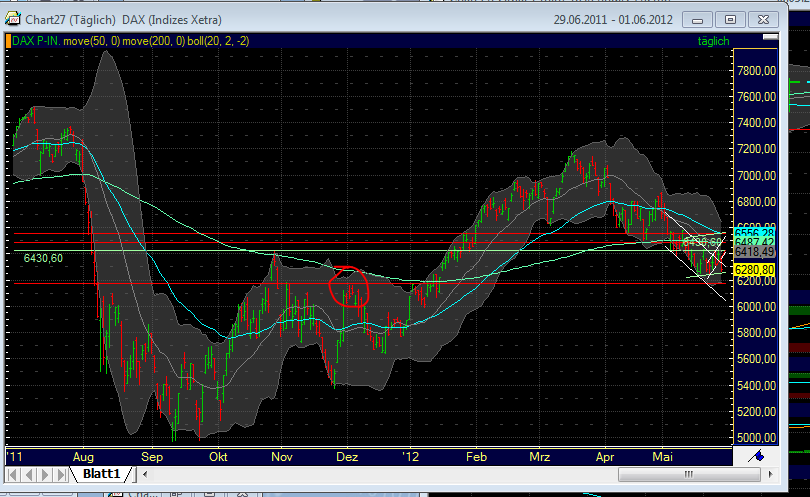Click the täglich interval label
The height and width of the screenshot is (497, 810).
click(x=713, y=41)
